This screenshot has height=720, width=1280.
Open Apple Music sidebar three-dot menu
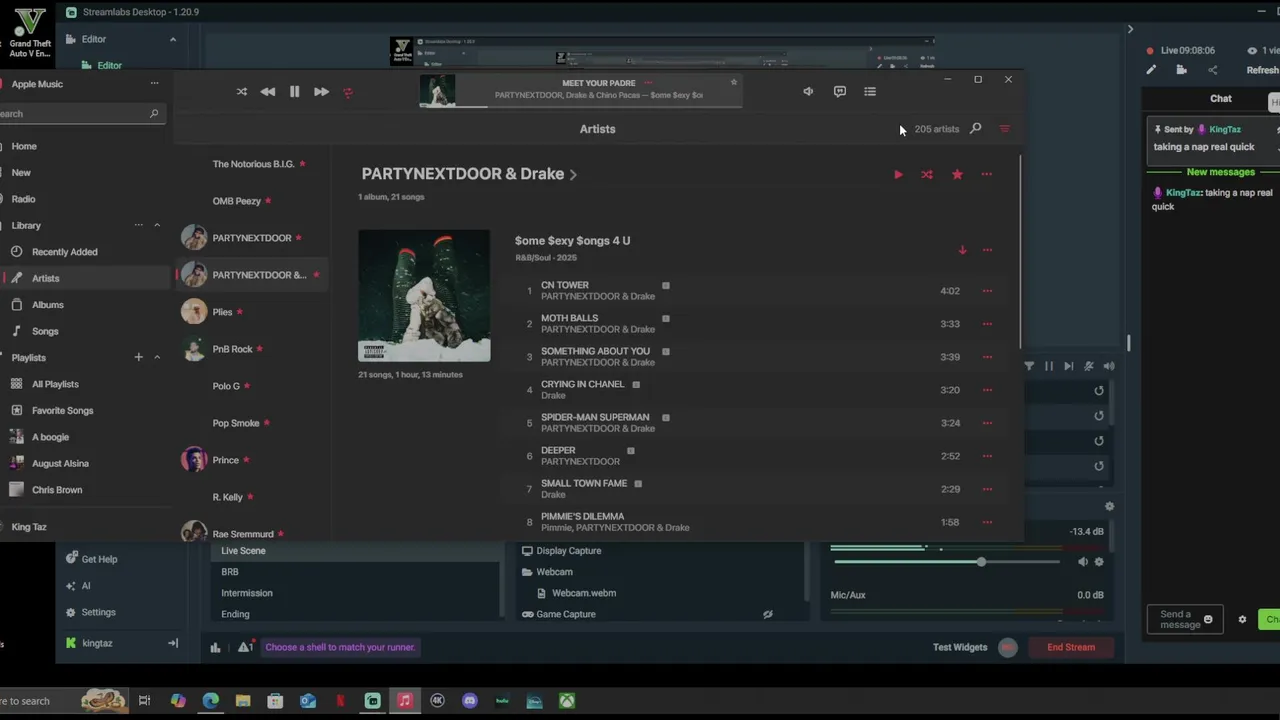pyautogui.click(x=154, y=84)
